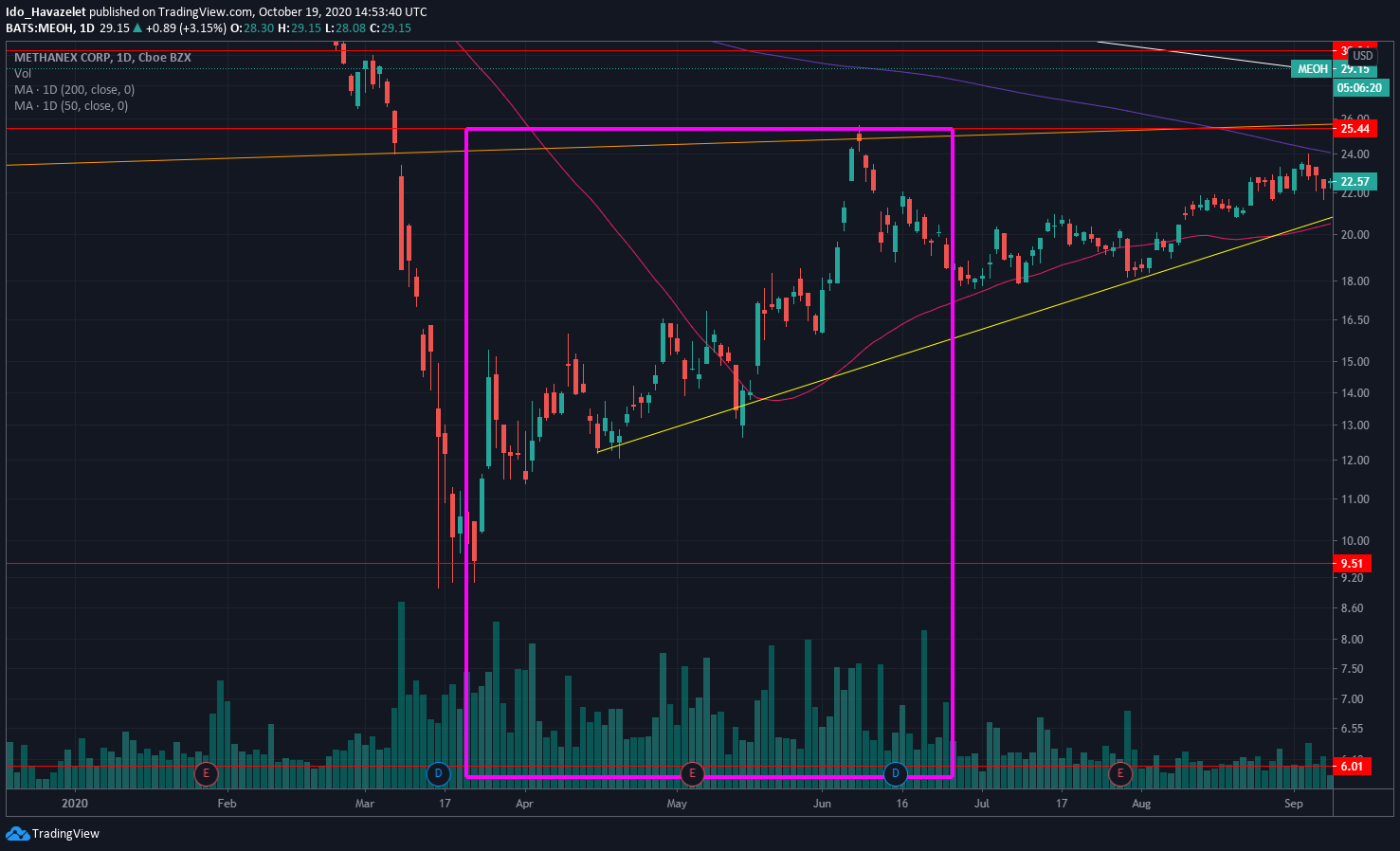
Task: Click the Aug label on the time axis
Action: tap(1141, 804)
